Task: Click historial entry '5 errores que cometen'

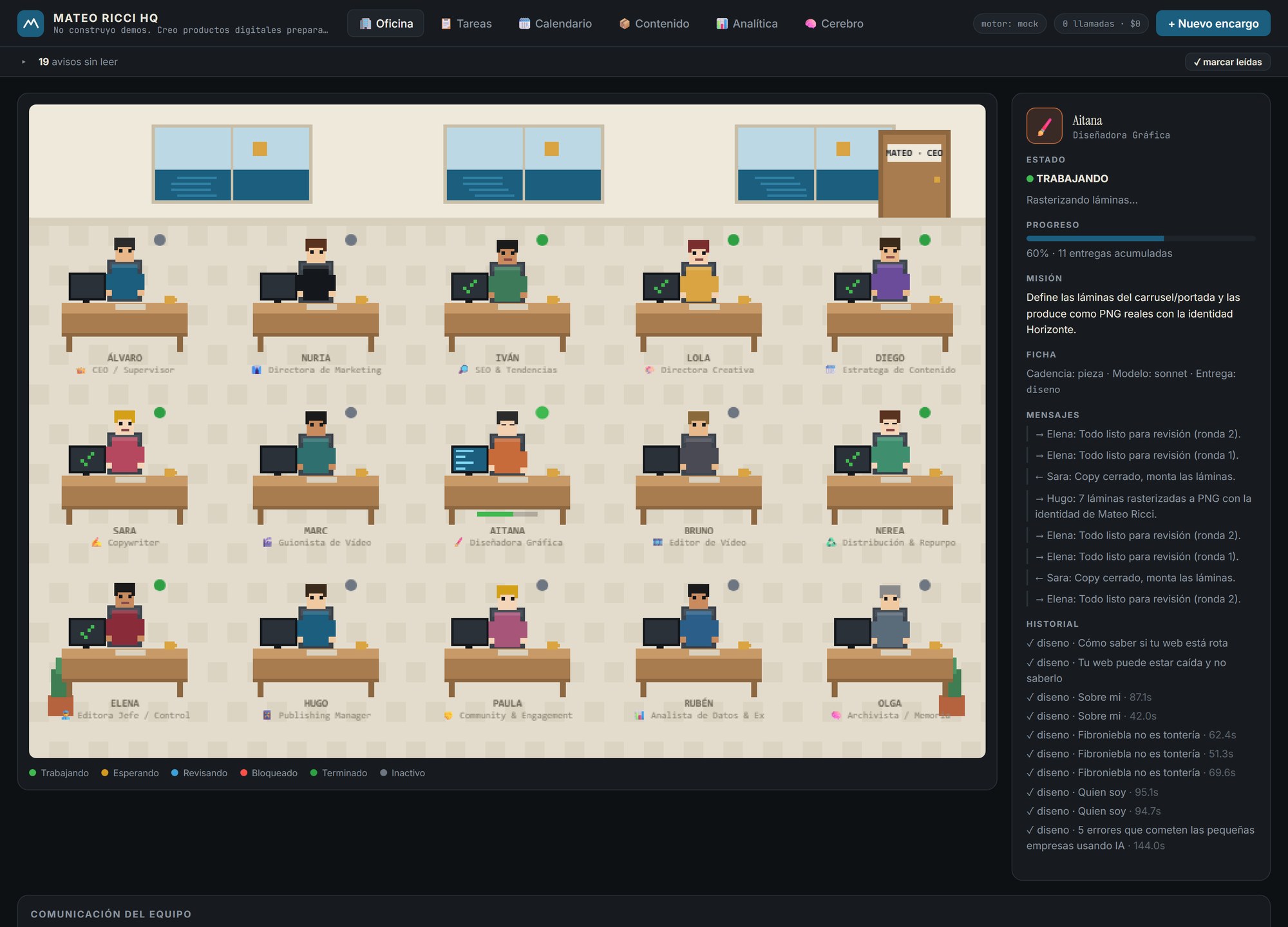Action: [1141, 838]
